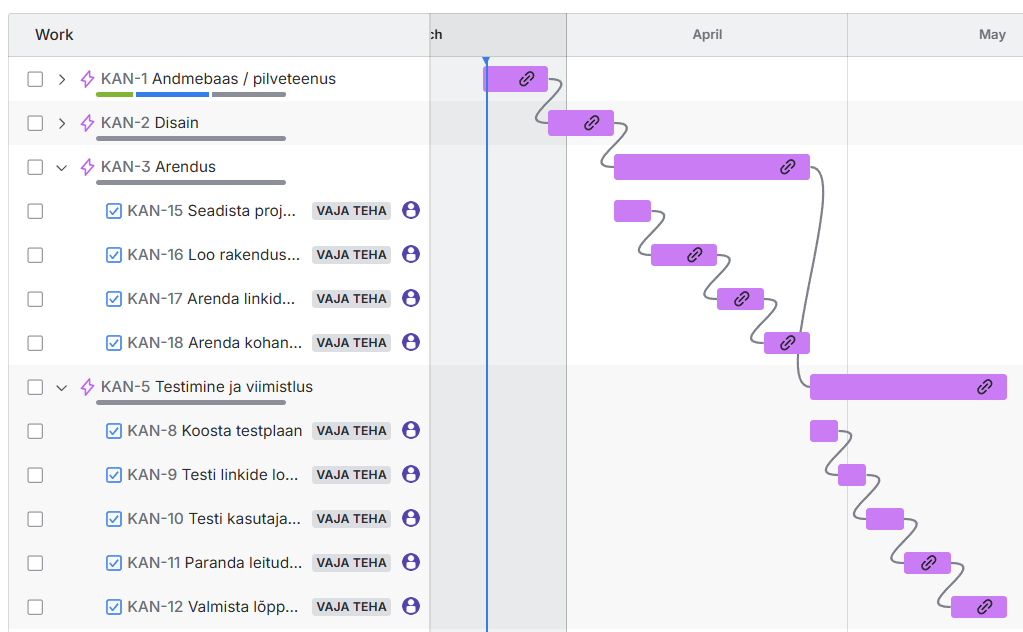Click the link icon on KAN-12 bar

pyautogui.click(x=984, y=607)
